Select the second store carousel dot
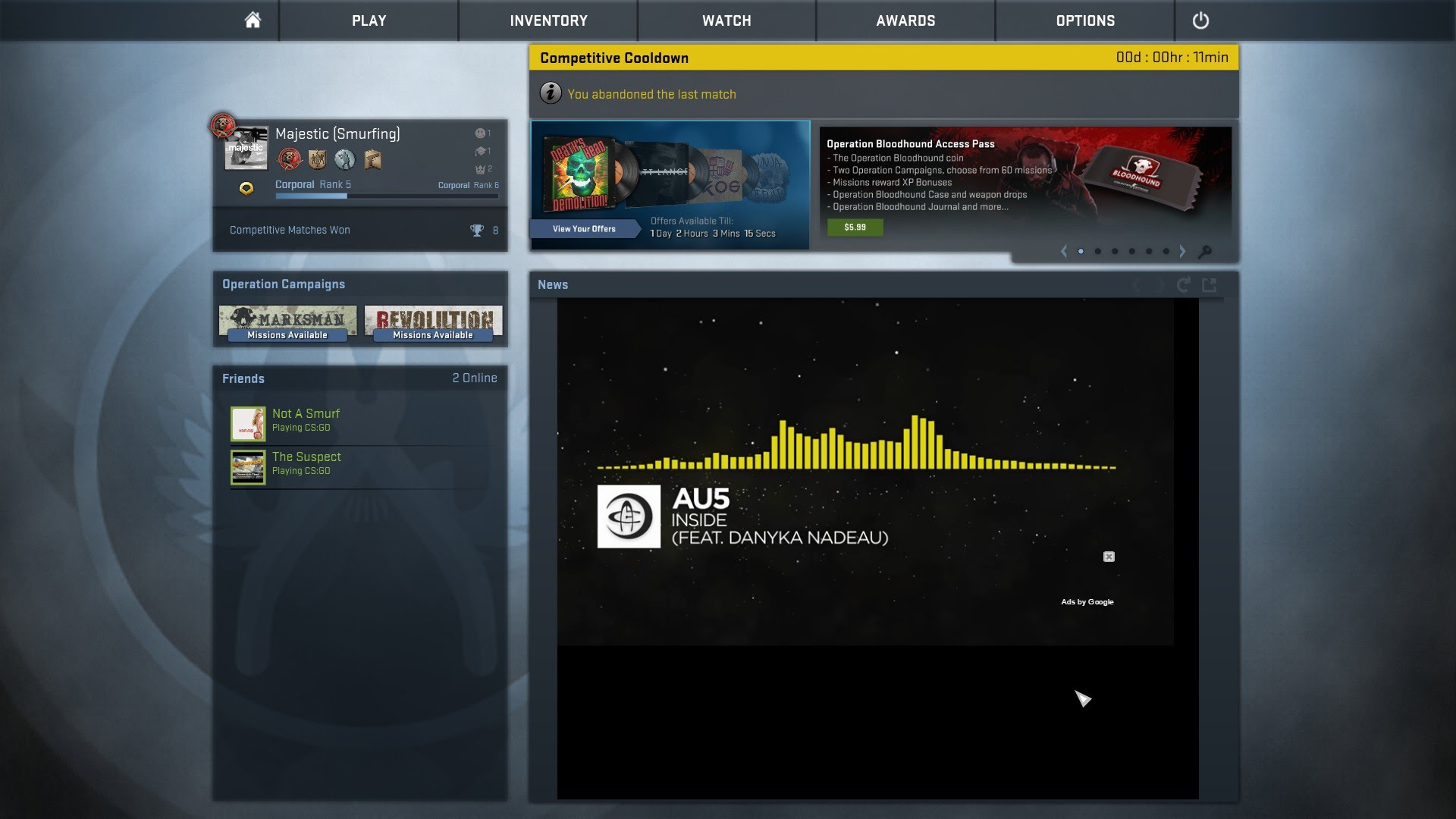 (1098, 251)
